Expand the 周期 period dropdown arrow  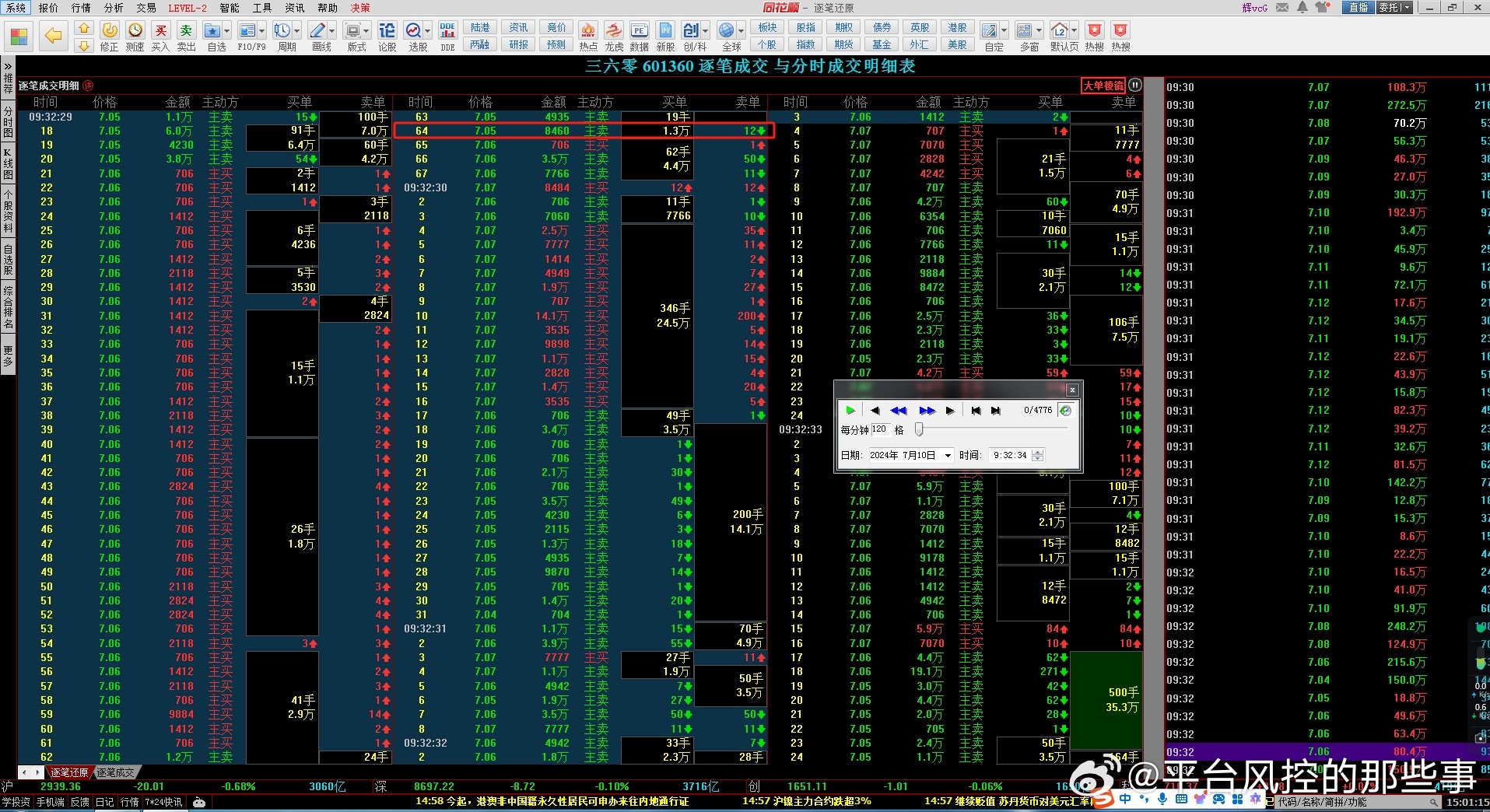pos(296,31)
